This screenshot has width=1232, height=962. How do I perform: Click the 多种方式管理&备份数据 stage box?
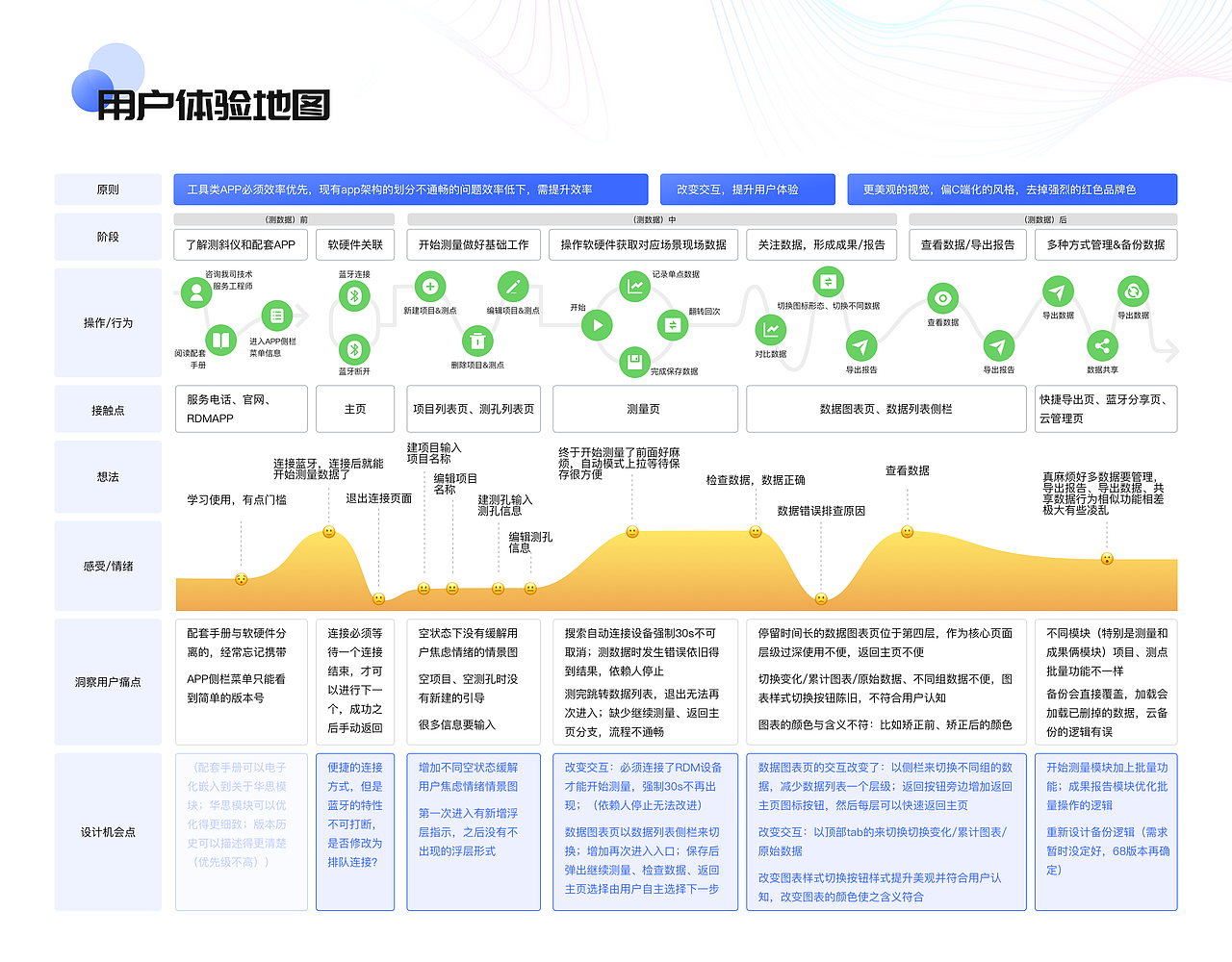coord(1106,244)
